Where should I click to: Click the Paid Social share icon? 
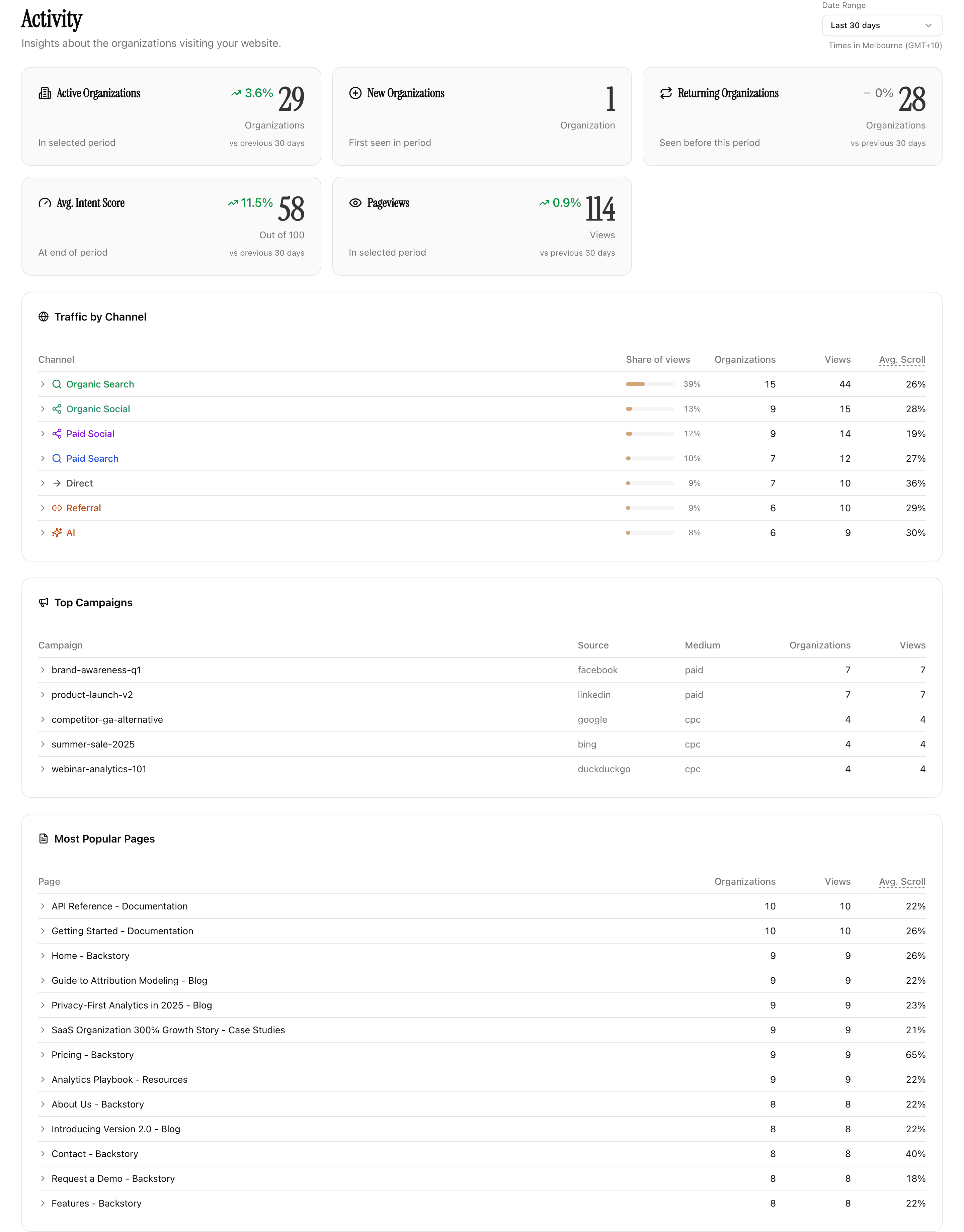57,434
